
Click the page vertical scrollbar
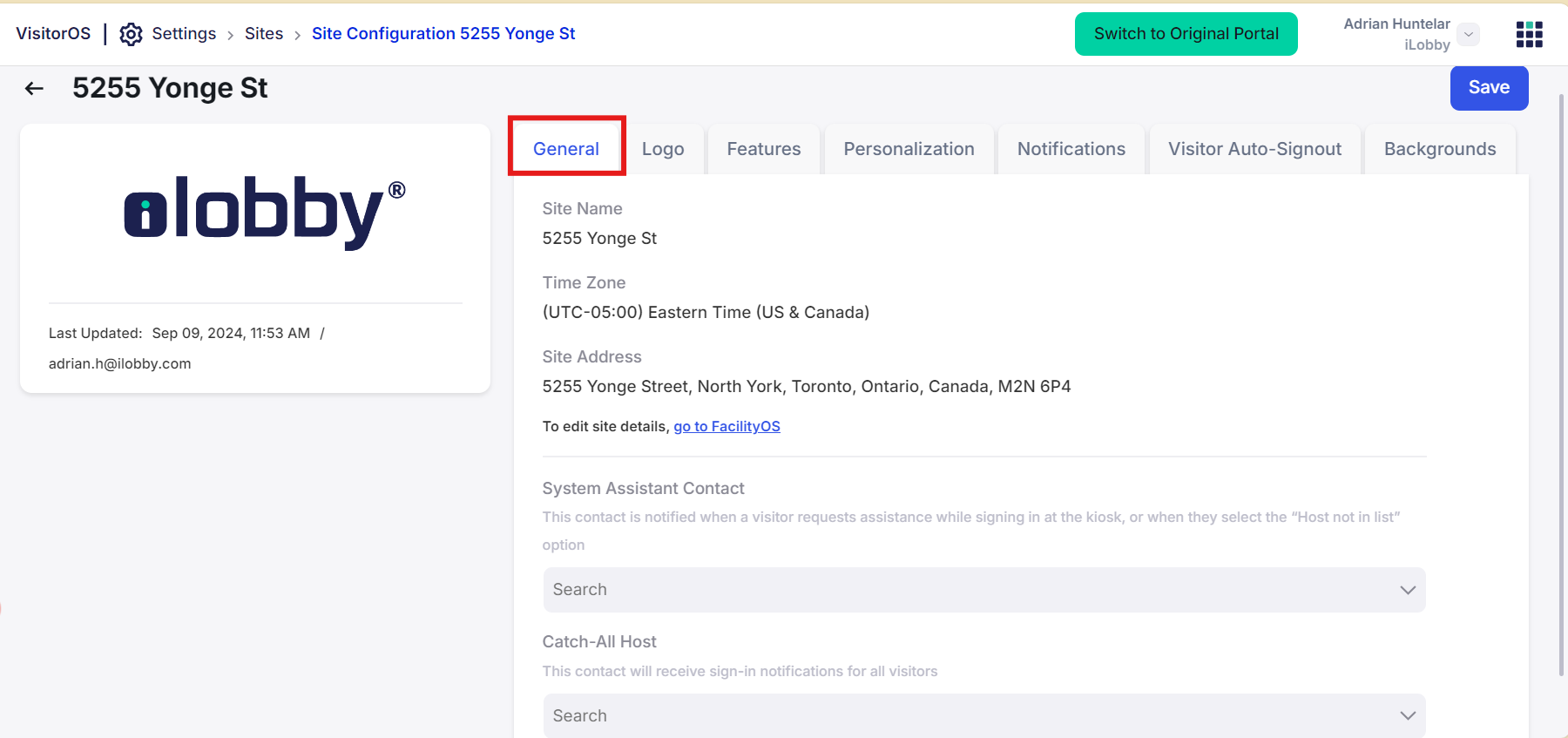1560,383
